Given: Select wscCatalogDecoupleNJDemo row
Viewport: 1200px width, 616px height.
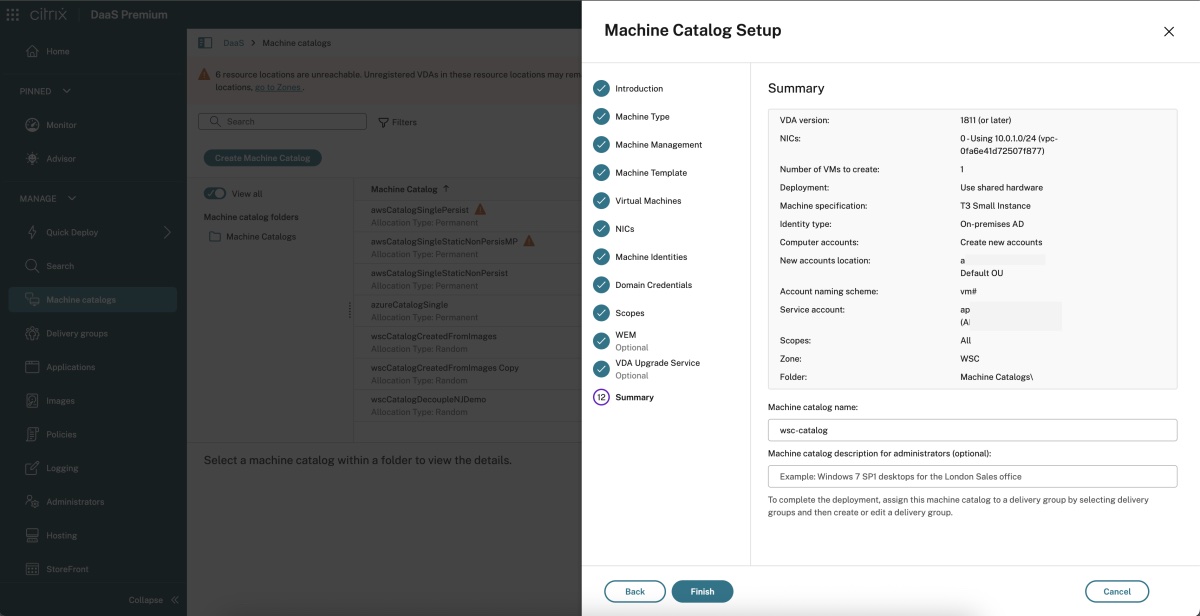Looking at the screenshot, I should (x=467, y=405).
